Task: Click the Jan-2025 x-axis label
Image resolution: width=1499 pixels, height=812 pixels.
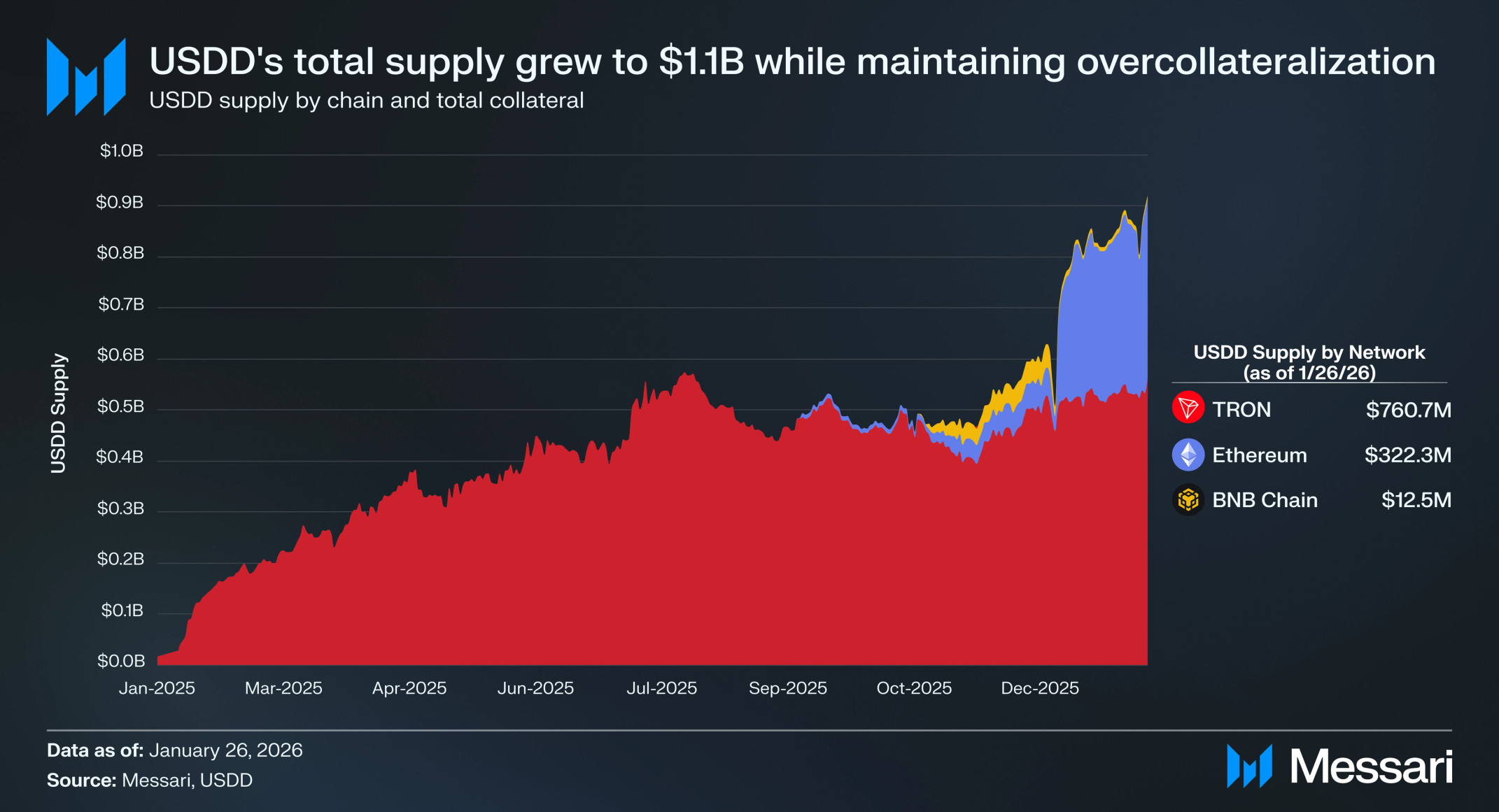Action: click(157, 688)
